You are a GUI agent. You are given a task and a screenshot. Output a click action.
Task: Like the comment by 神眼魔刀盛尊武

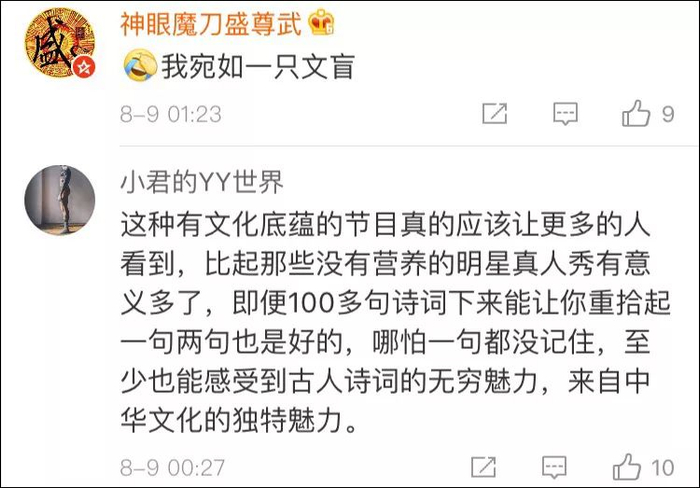point(636,113)
